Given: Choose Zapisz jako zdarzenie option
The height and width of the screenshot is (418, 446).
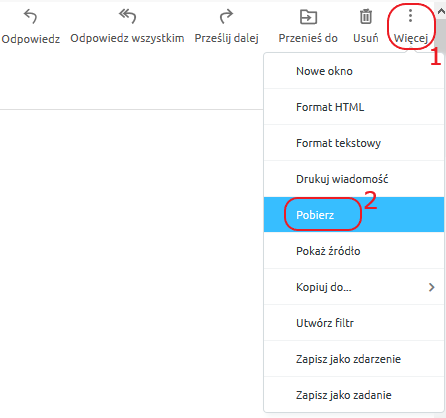Looking at the screenshot, I should 354,359.
